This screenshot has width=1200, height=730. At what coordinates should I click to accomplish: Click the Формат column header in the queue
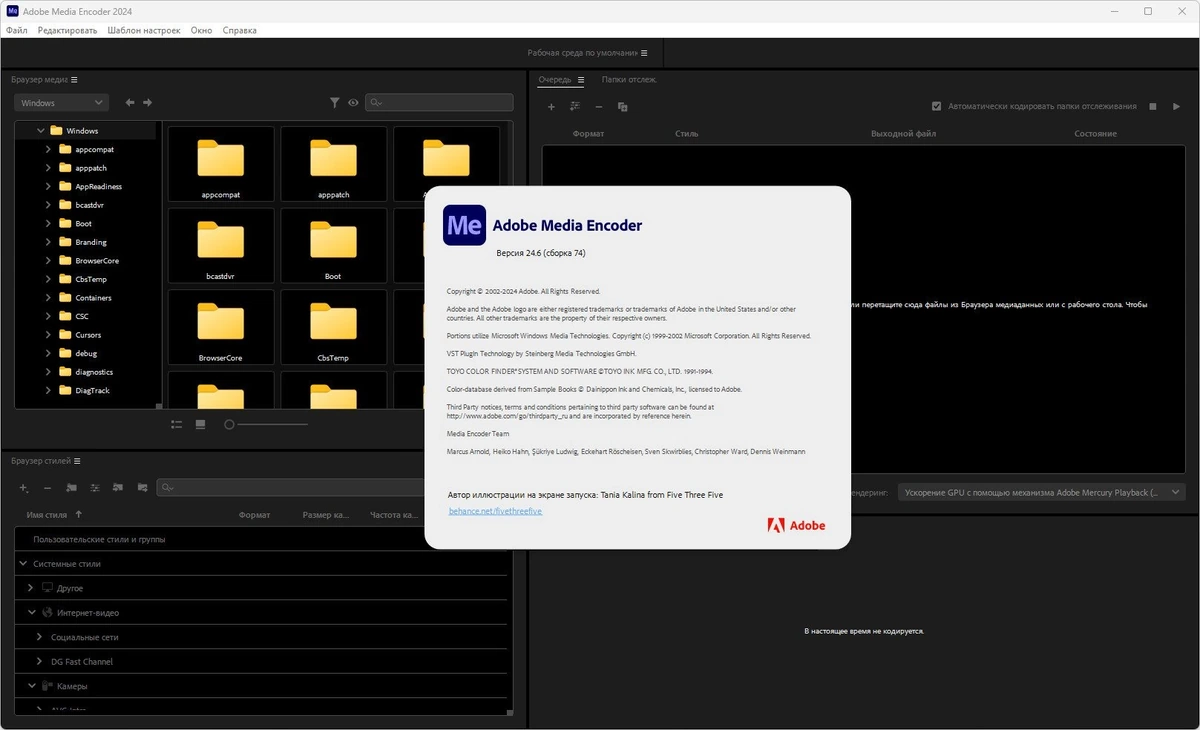(588, 133)
